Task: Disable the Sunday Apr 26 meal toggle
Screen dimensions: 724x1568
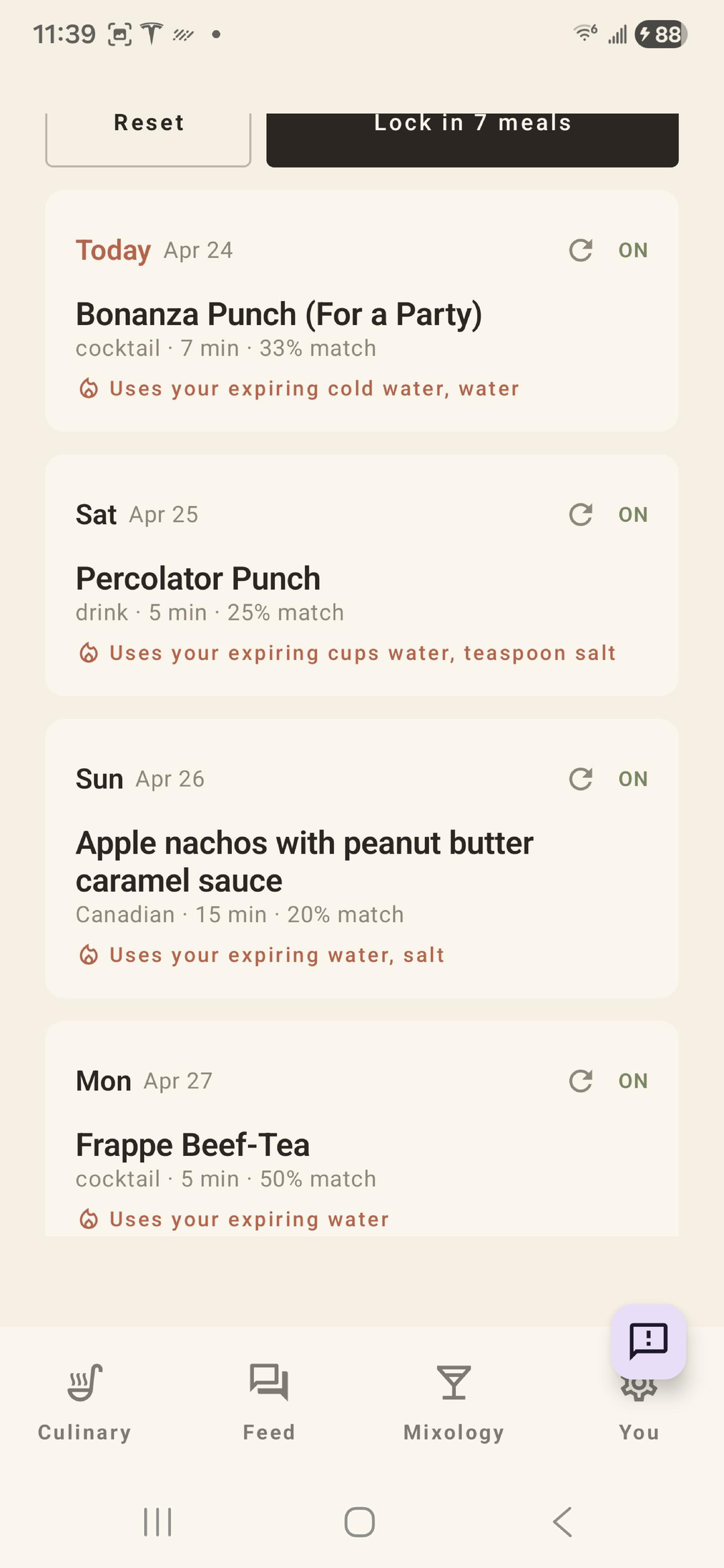Action: (633, 779)
